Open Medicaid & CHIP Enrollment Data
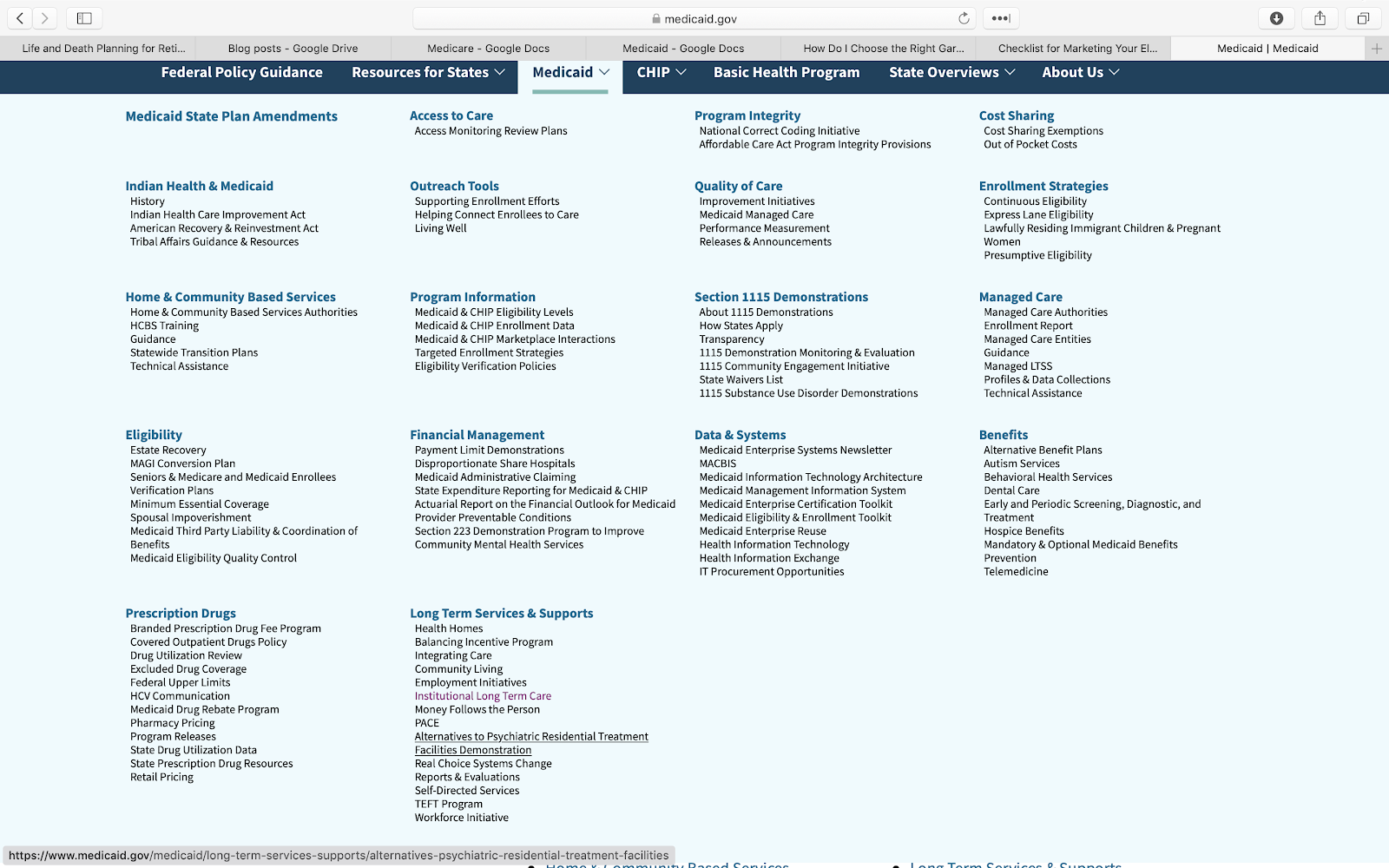The width and height of the screenshot is (1389, 868). coord(494,326)
